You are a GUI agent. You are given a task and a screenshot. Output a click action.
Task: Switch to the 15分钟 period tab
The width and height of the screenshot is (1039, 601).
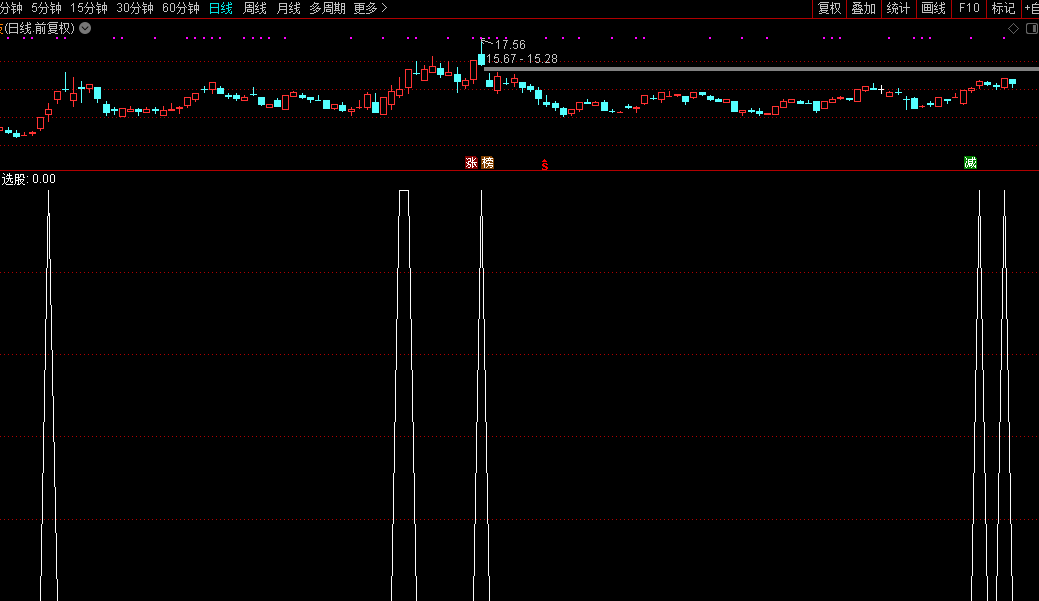88,8
